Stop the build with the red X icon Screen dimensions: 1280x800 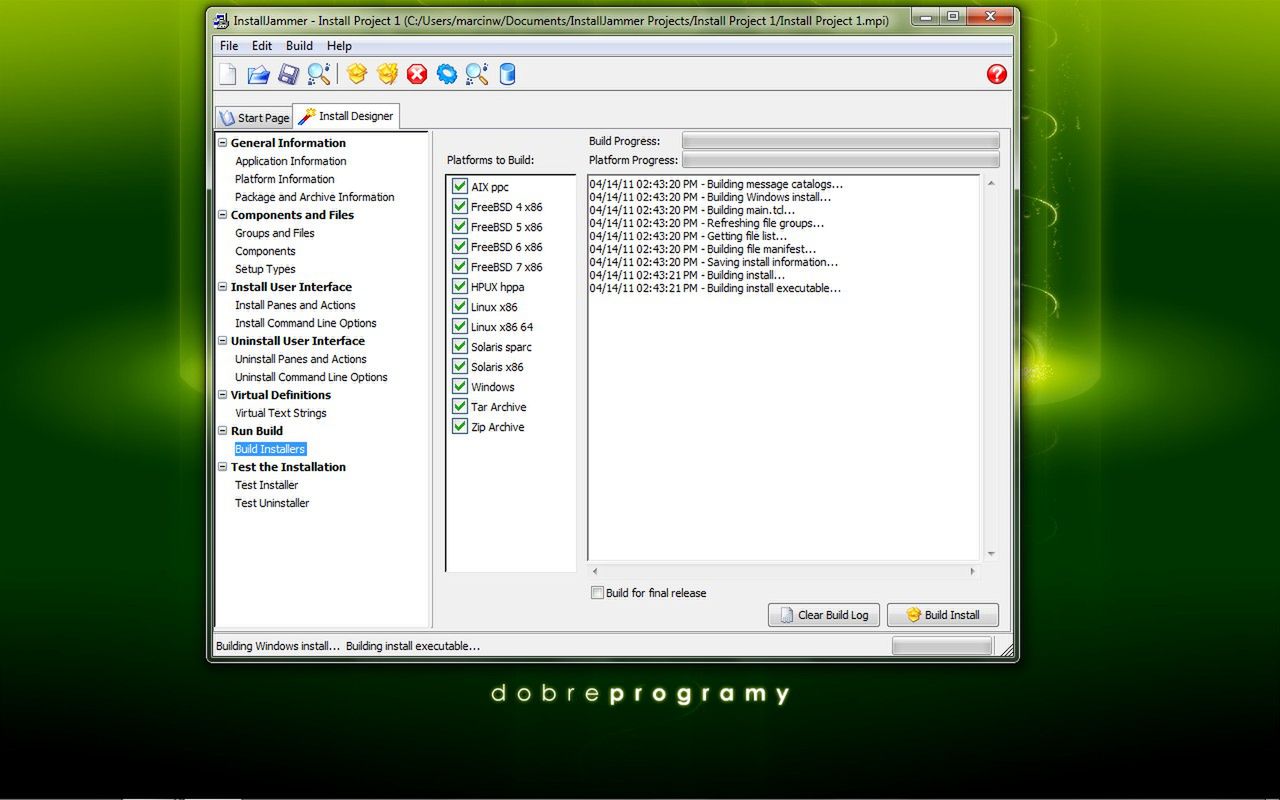(417, 74)
